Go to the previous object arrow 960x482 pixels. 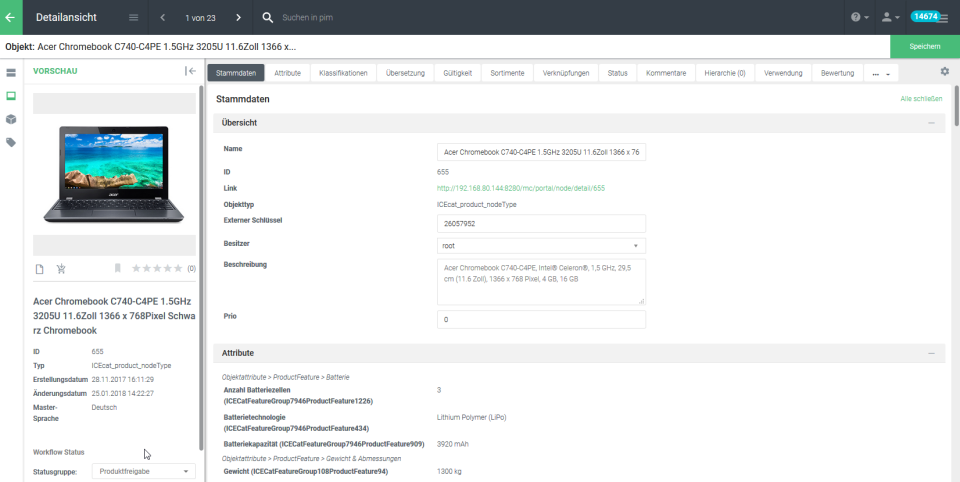163,18
